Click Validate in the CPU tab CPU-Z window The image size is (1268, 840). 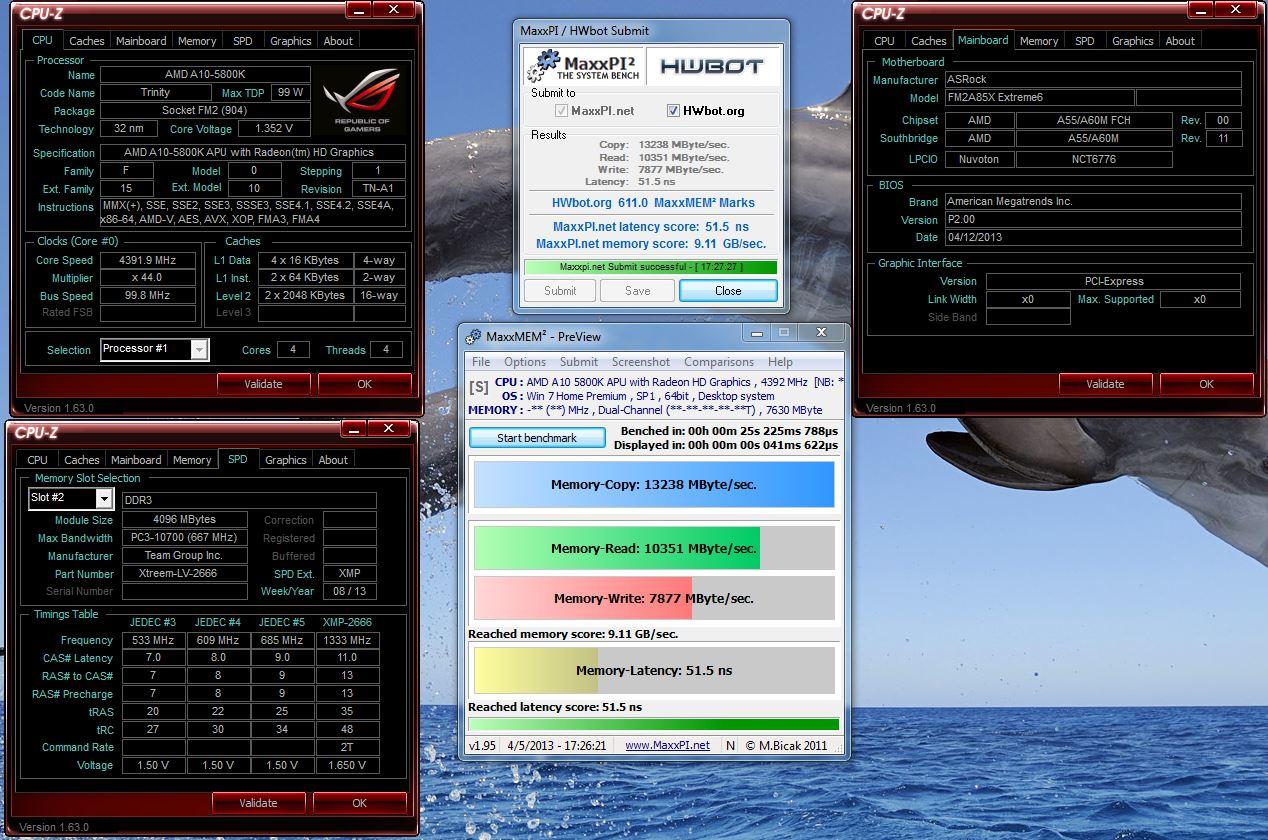[x=263, y=384]
